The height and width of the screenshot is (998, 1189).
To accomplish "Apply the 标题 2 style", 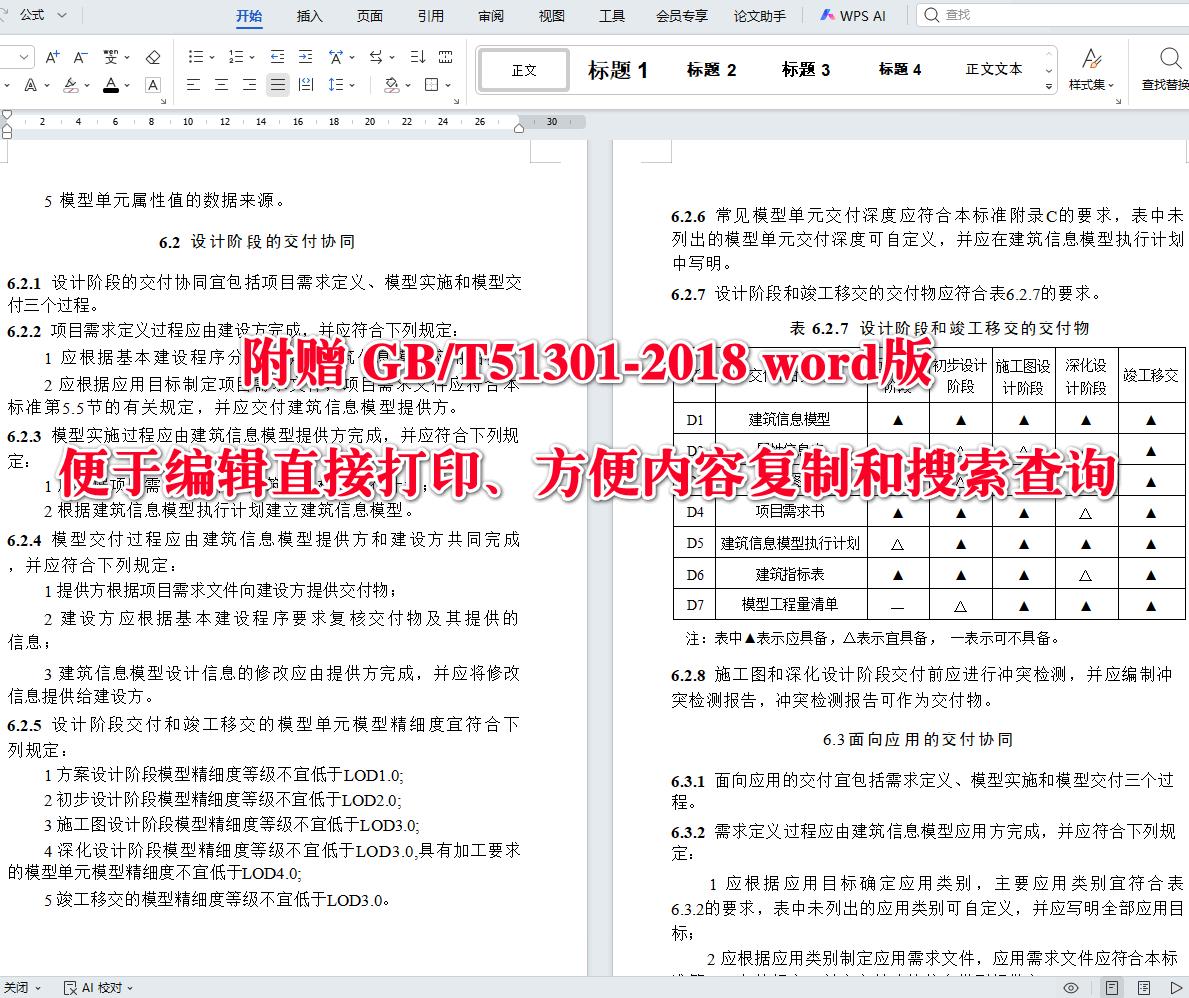I will coord(711,70).
